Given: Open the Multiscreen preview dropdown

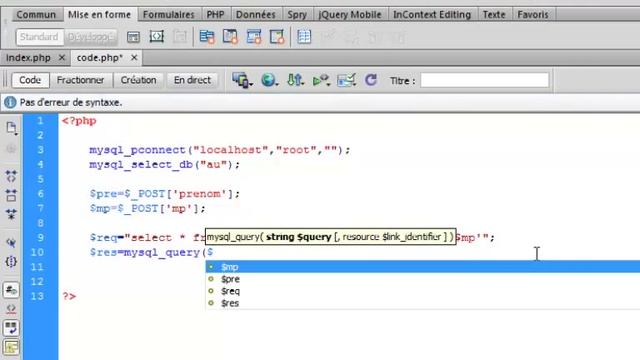Looking at the screenshot, I should pos(242,80).
